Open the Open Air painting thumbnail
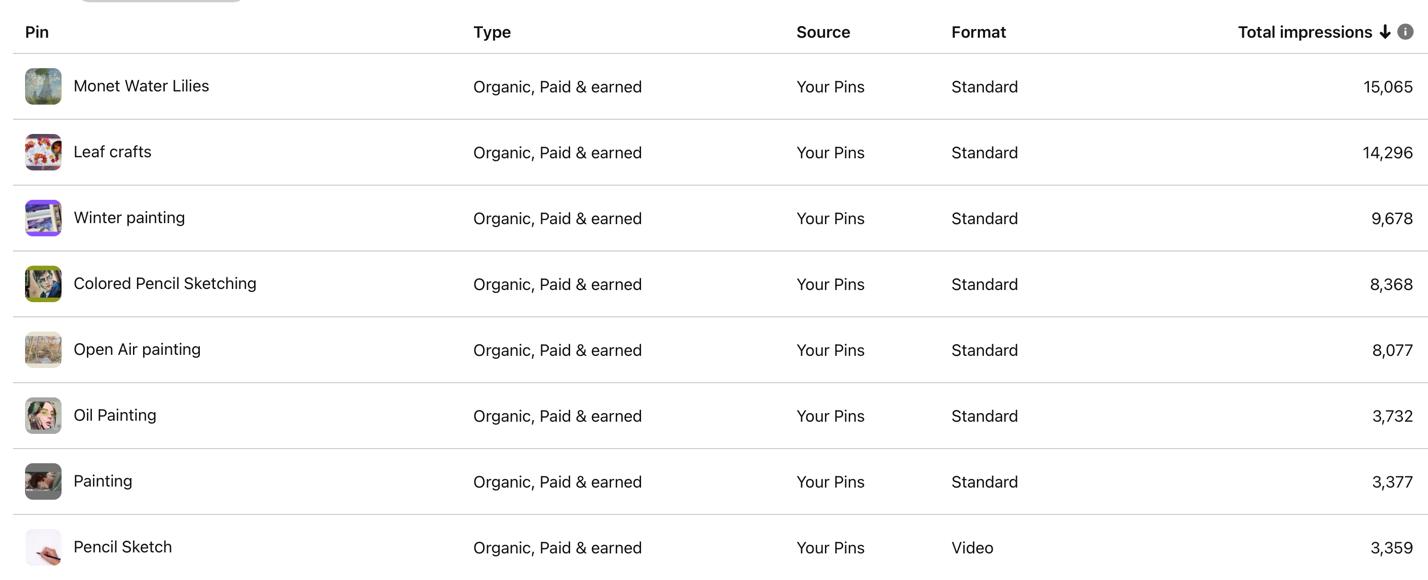Image resolution: width=1428 pixels, height=580 pixels. click(43, 350)
